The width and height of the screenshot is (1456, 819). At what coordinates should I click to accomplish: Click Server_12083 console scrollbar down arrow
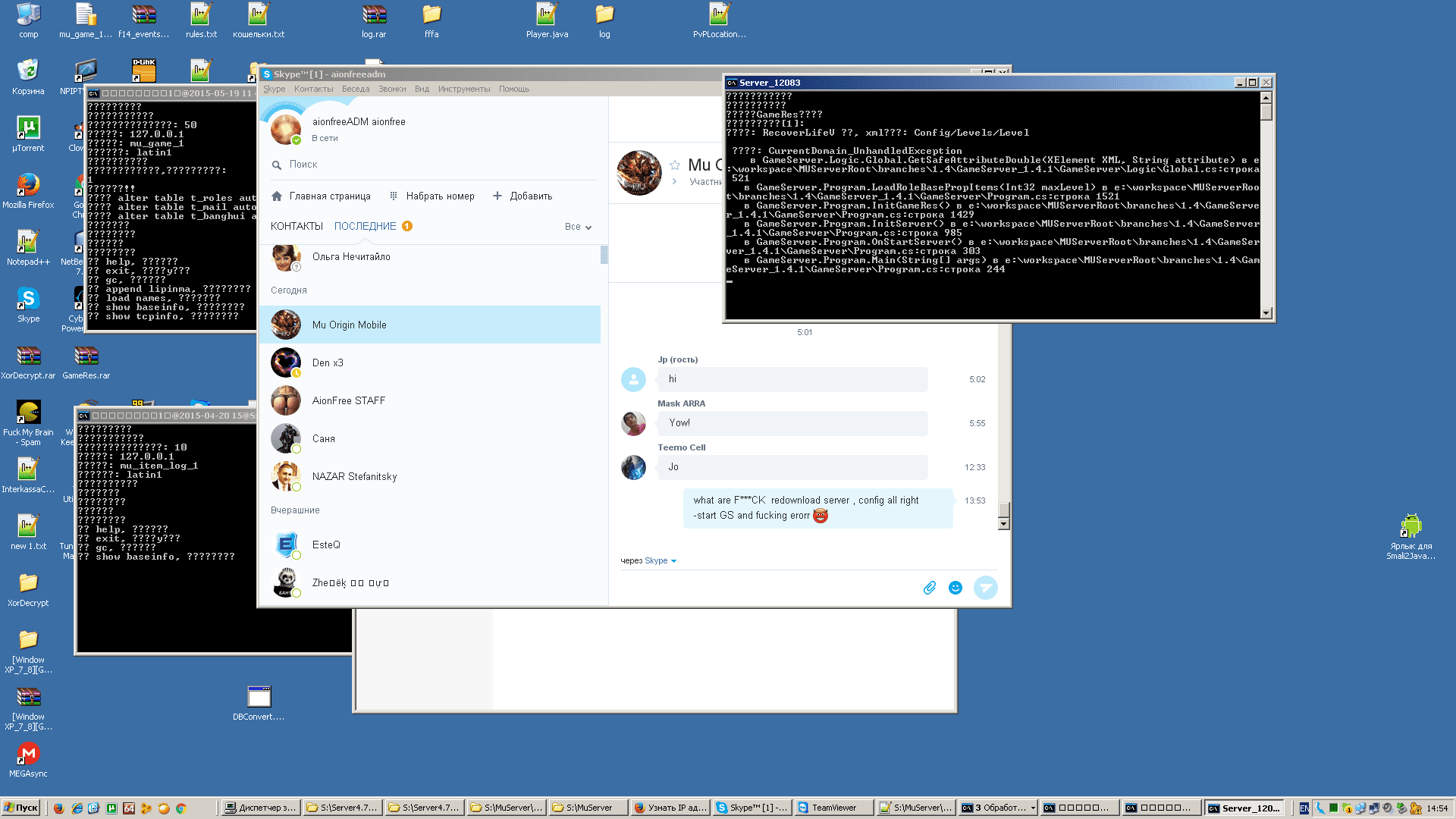pos(1266,313)
